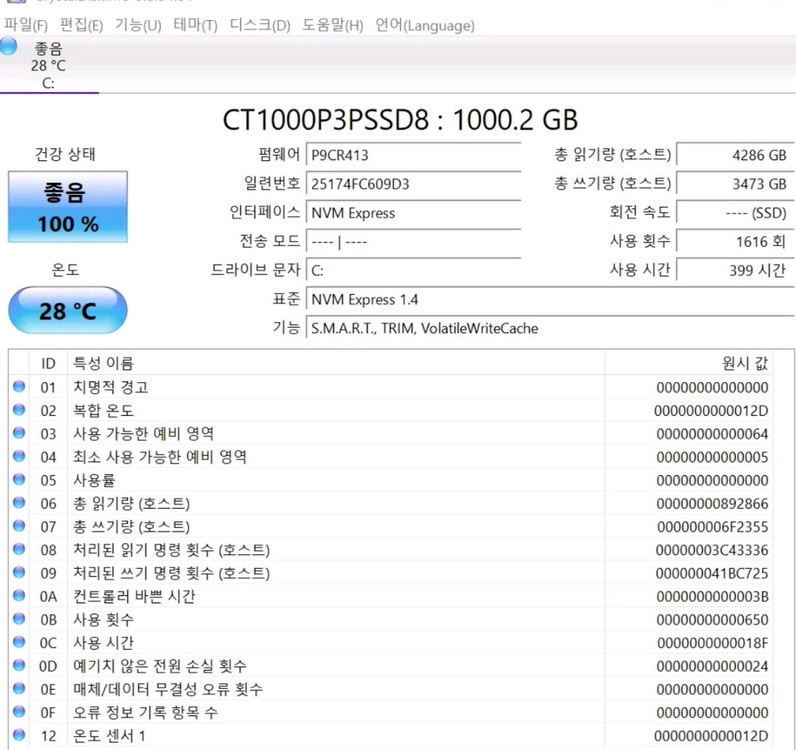The height and width of the screenshot is (750, 796).
Task: Click the serial number field 25174FC609D3
Action: (x=414, y=184)
